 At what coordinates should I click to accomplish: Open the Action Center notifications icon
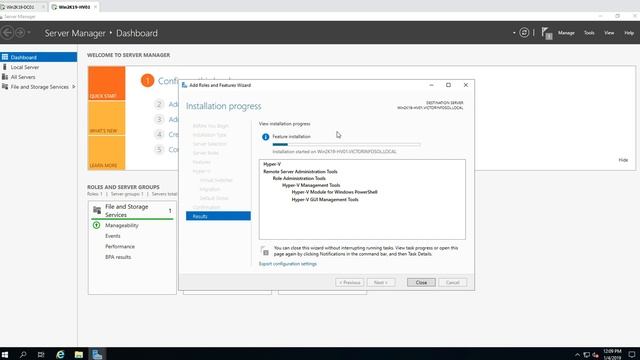632,354
